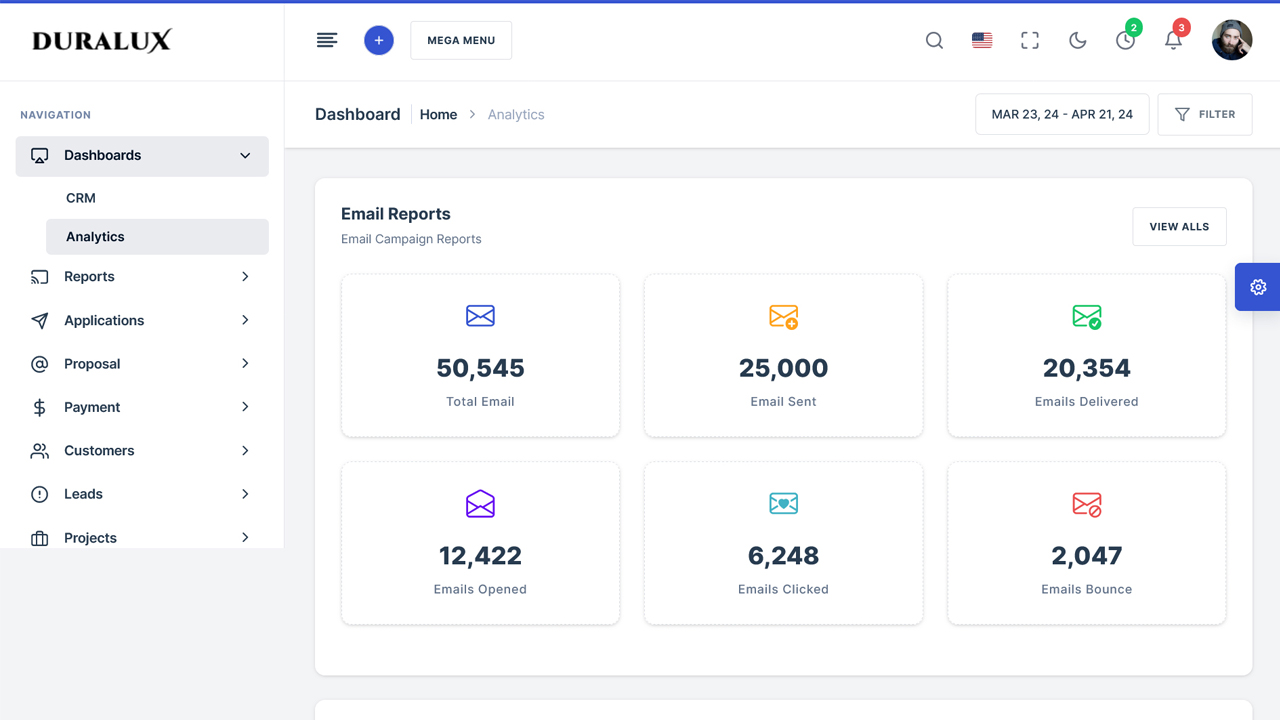Open the clock/history notifications icon
This screenshot has width=1280, height=720.
(1125, 40)
